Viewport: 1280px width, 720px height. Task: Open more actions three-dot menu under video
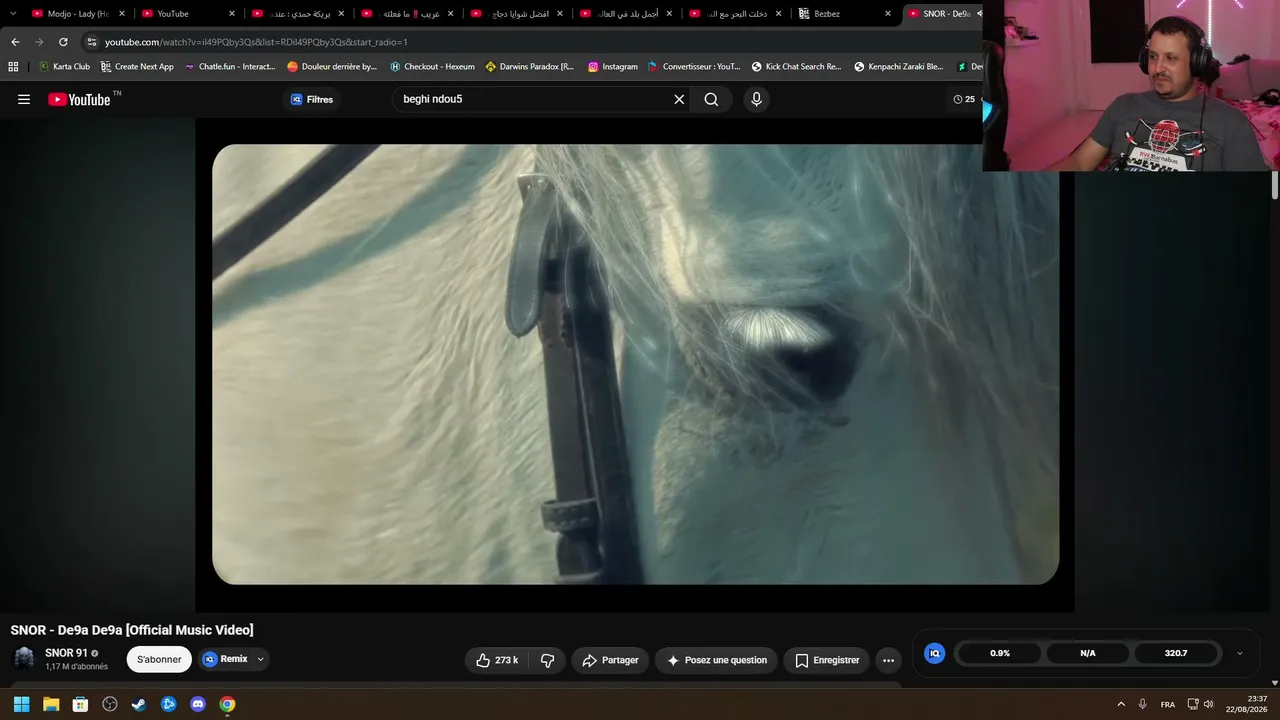click(x=888, y=660)
